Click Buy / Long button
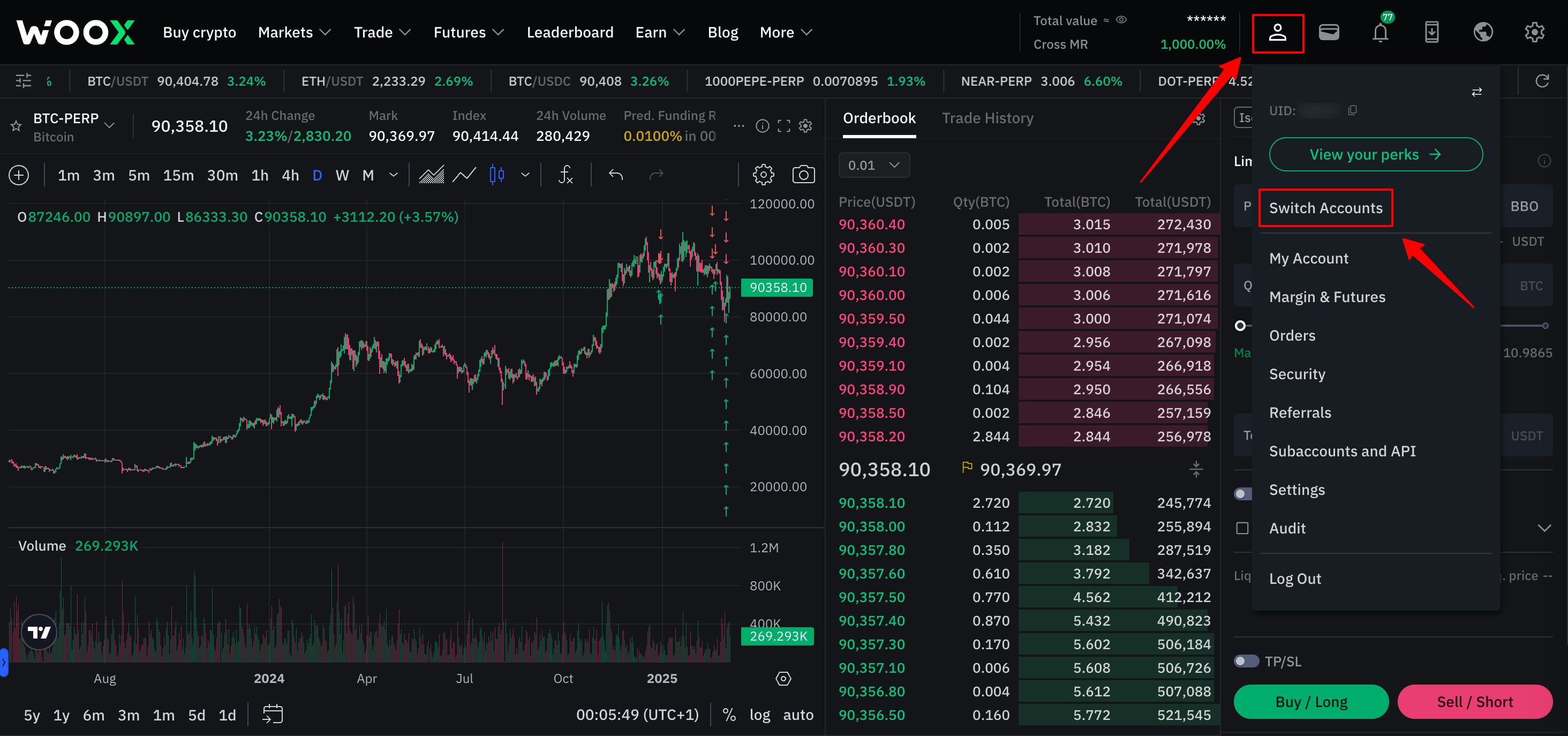Image resolution: width=1568 pixels, height=736 pixels. coord(1311,702)
